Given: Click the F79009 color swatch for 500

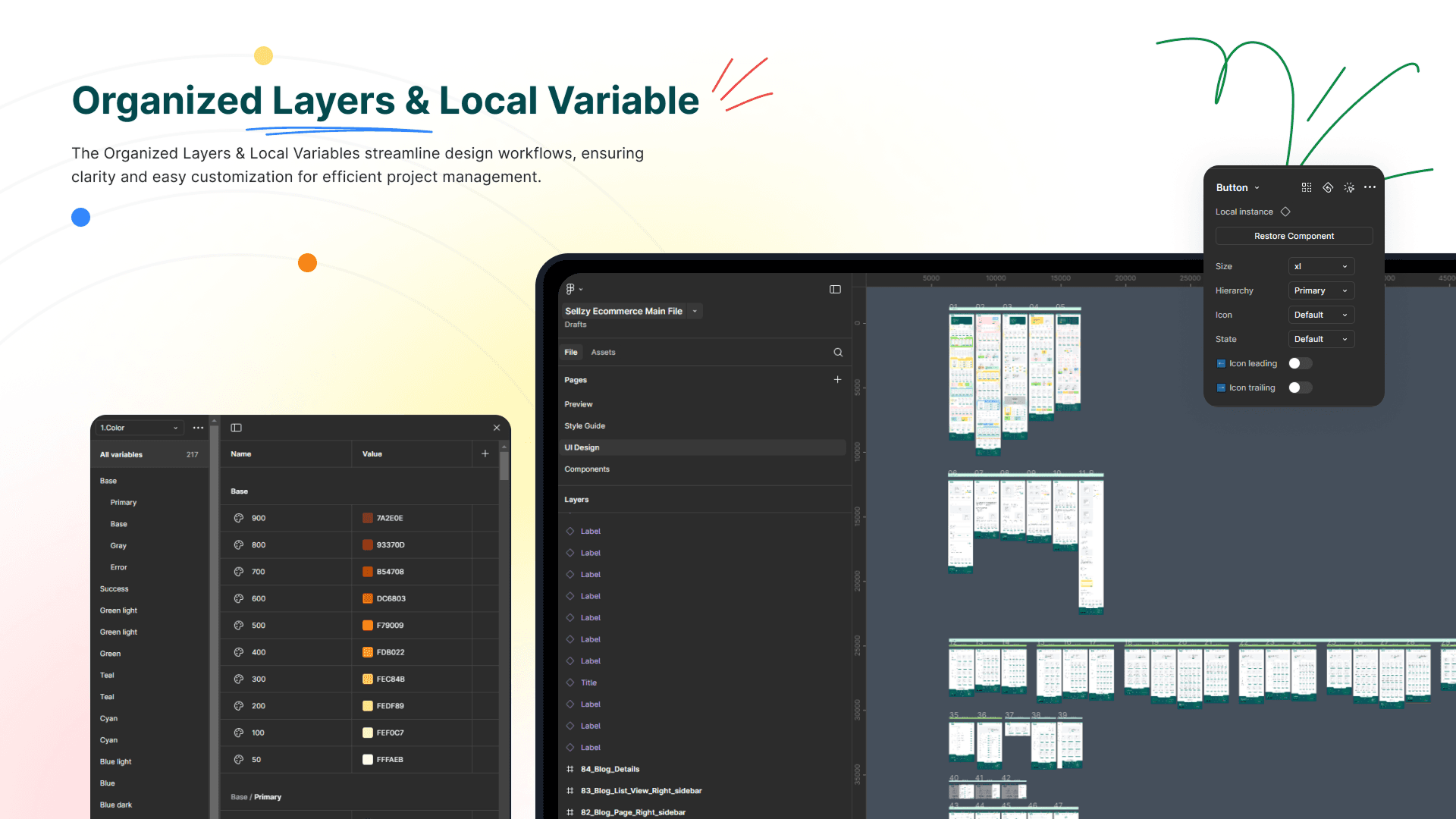Looking at the screenshot, I should point(368,626).
